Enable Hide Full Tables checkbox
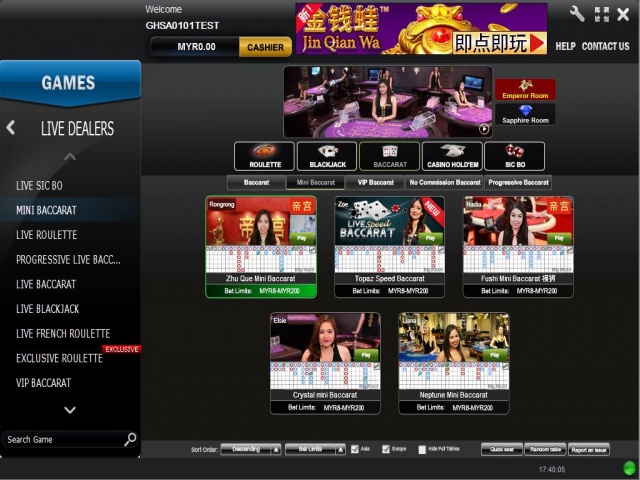The width and height of the screenshot is (640, 480). click(x=422, y=450)
